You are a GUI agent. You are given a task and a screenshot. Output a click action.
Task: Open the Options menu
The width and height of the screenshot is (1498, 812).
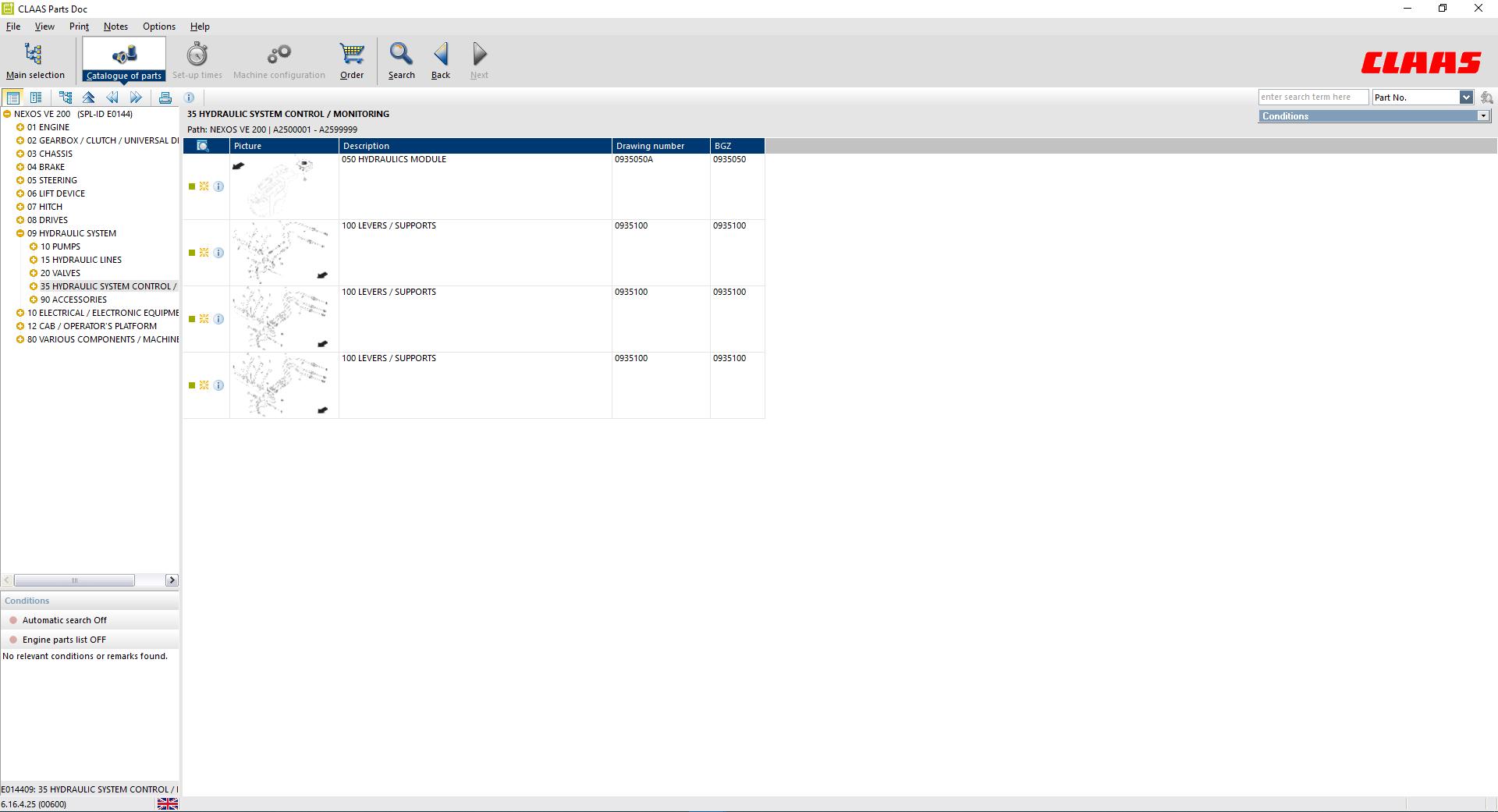(159, 27)
